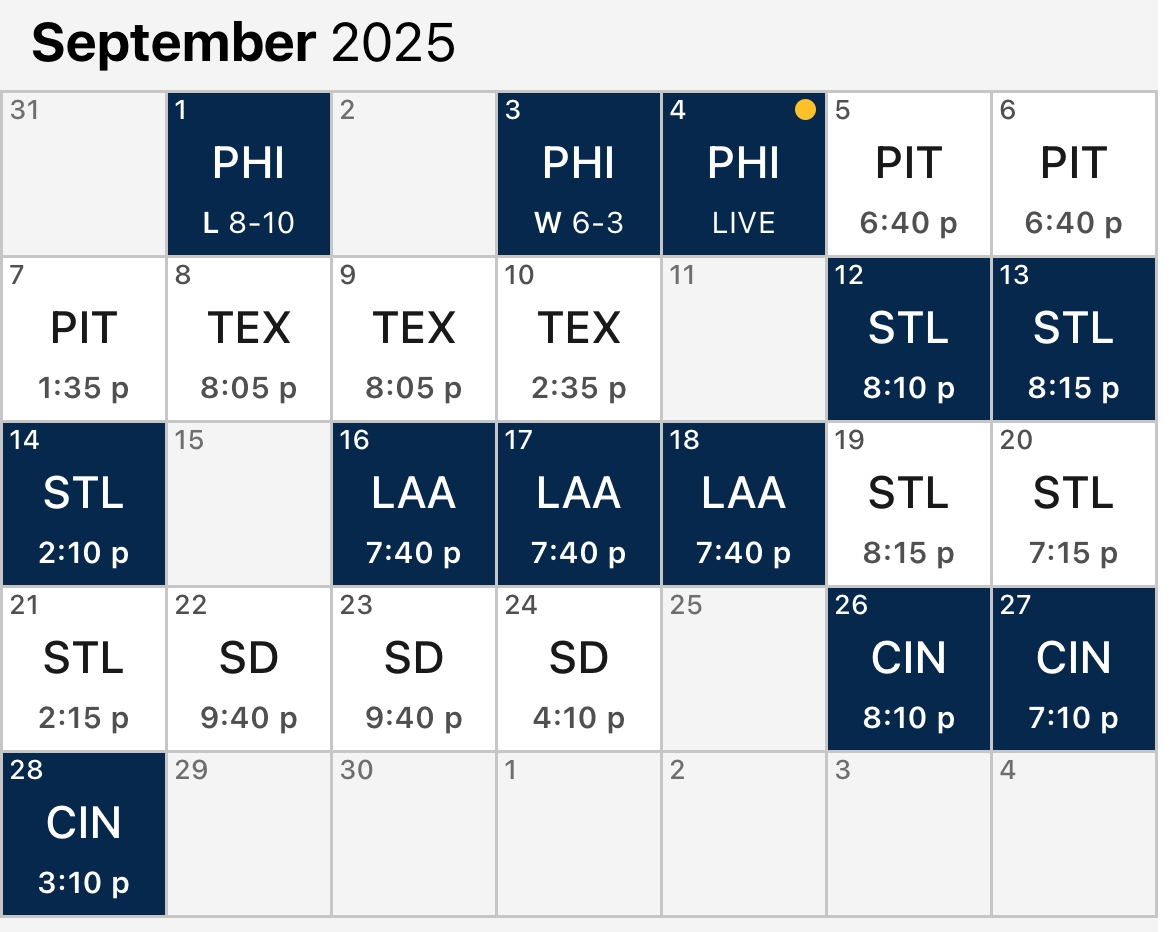Click the empty September 11 off day

click(744, 339)
